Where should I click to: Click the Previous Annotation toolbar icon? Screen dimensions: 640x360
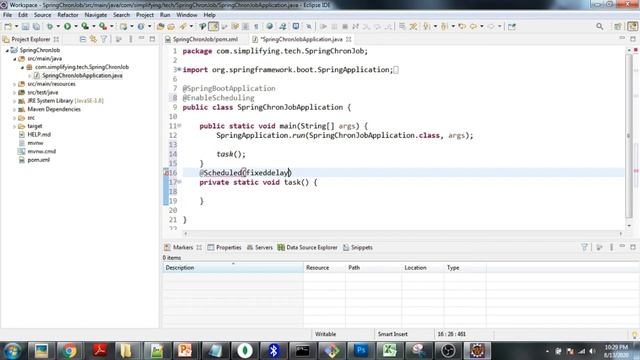point(445,27)
